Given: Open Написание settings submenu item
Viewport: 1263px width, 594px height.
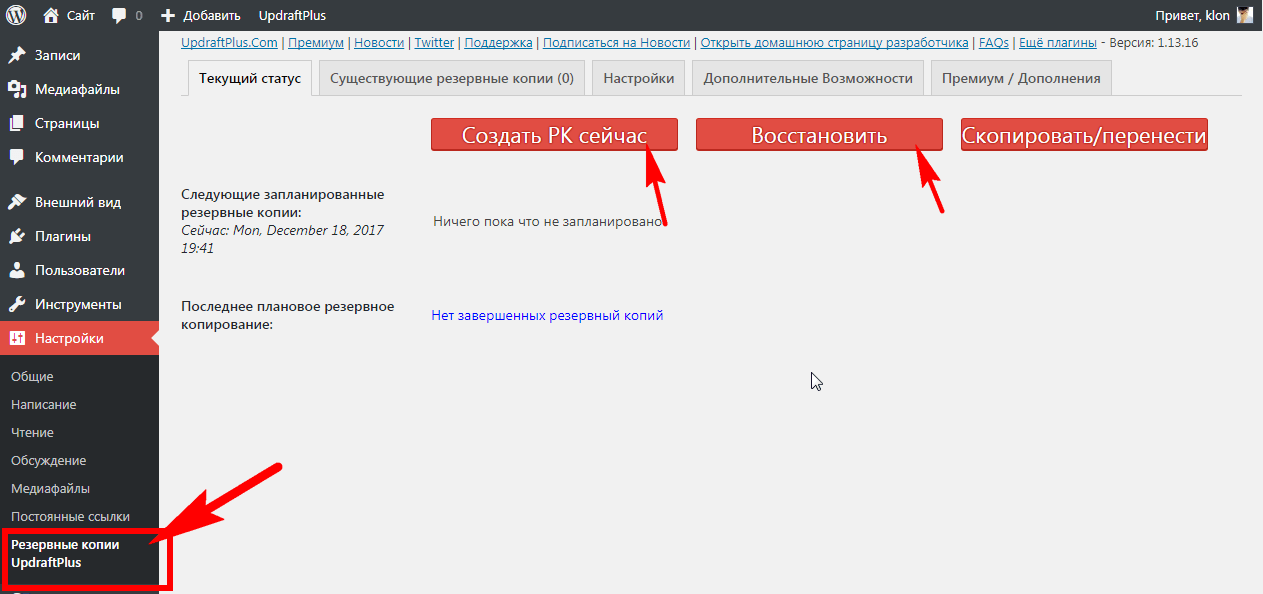Looking at the screenshot, I should 44,405.
